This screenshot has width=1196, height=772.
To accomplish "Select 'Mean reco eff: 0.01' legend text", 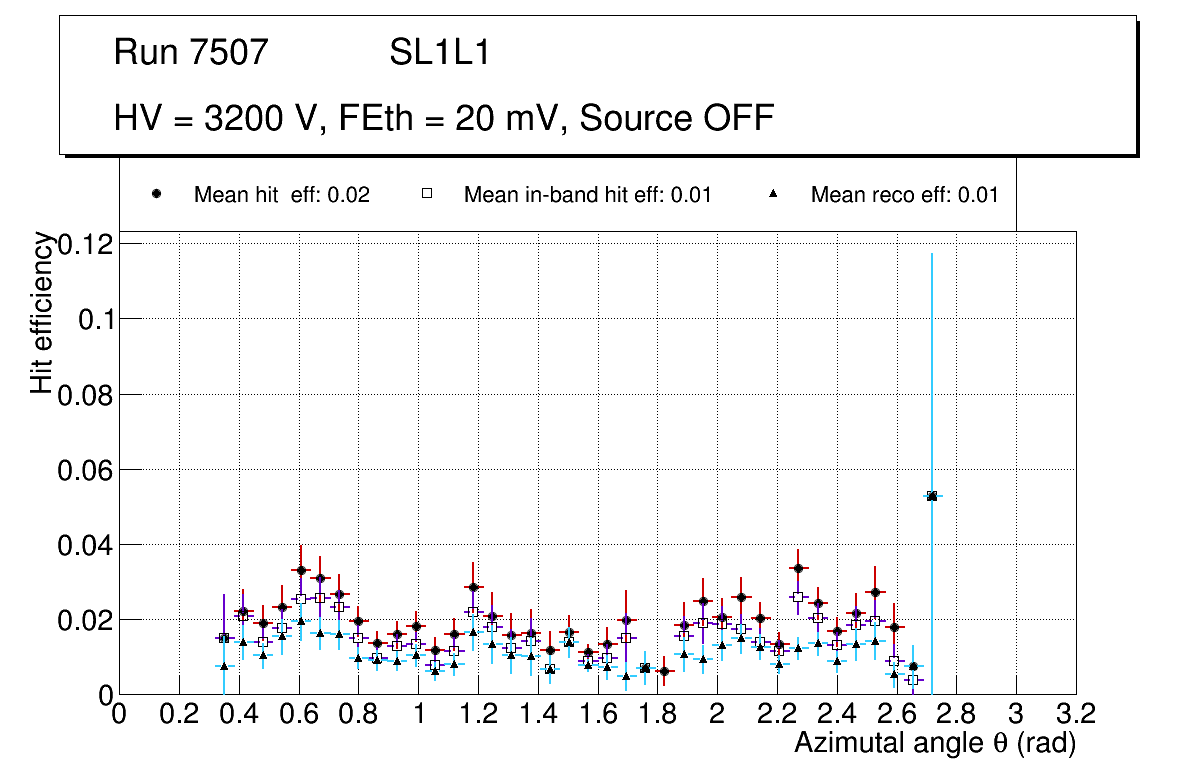I will (x=904, y=195).
